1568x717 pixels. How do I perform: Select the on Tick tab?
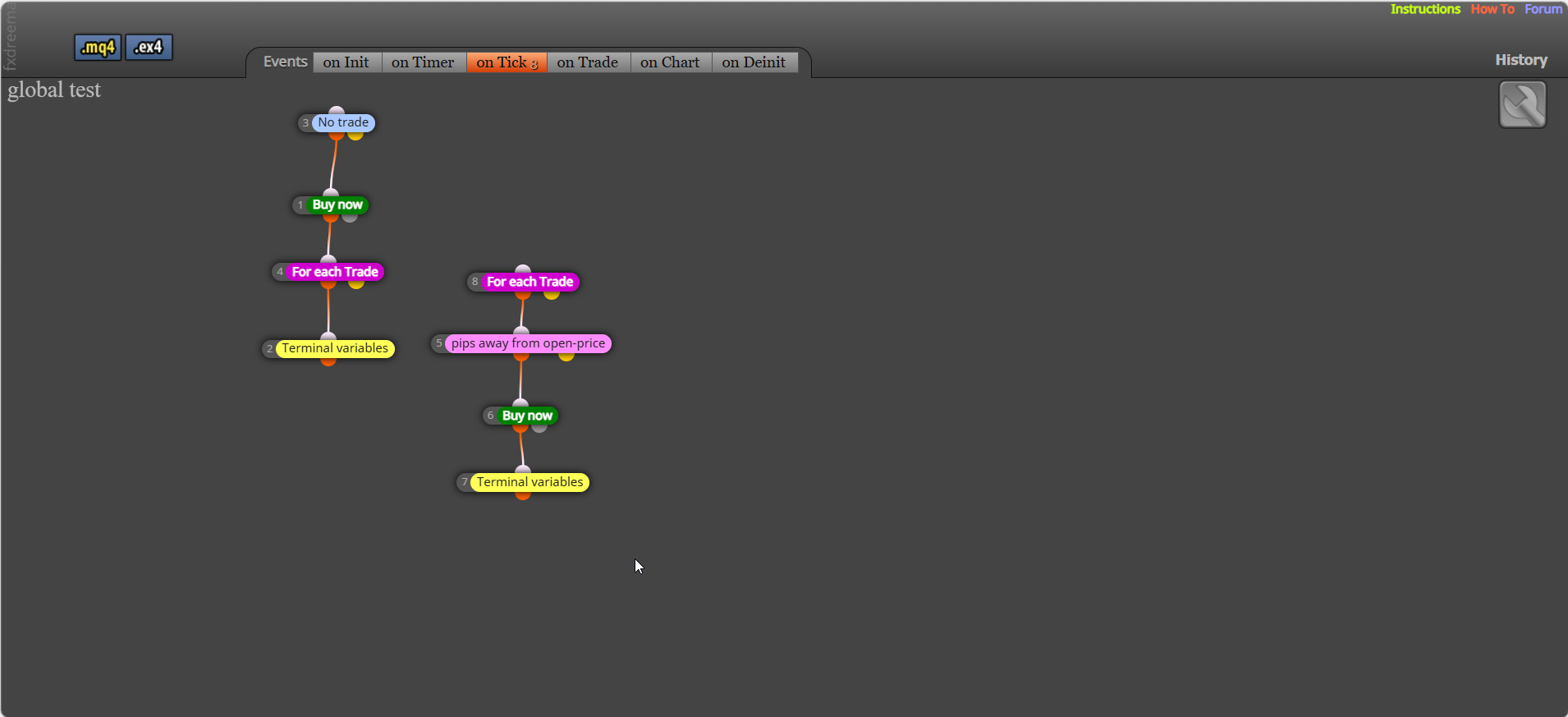click(x=507, y=62)
